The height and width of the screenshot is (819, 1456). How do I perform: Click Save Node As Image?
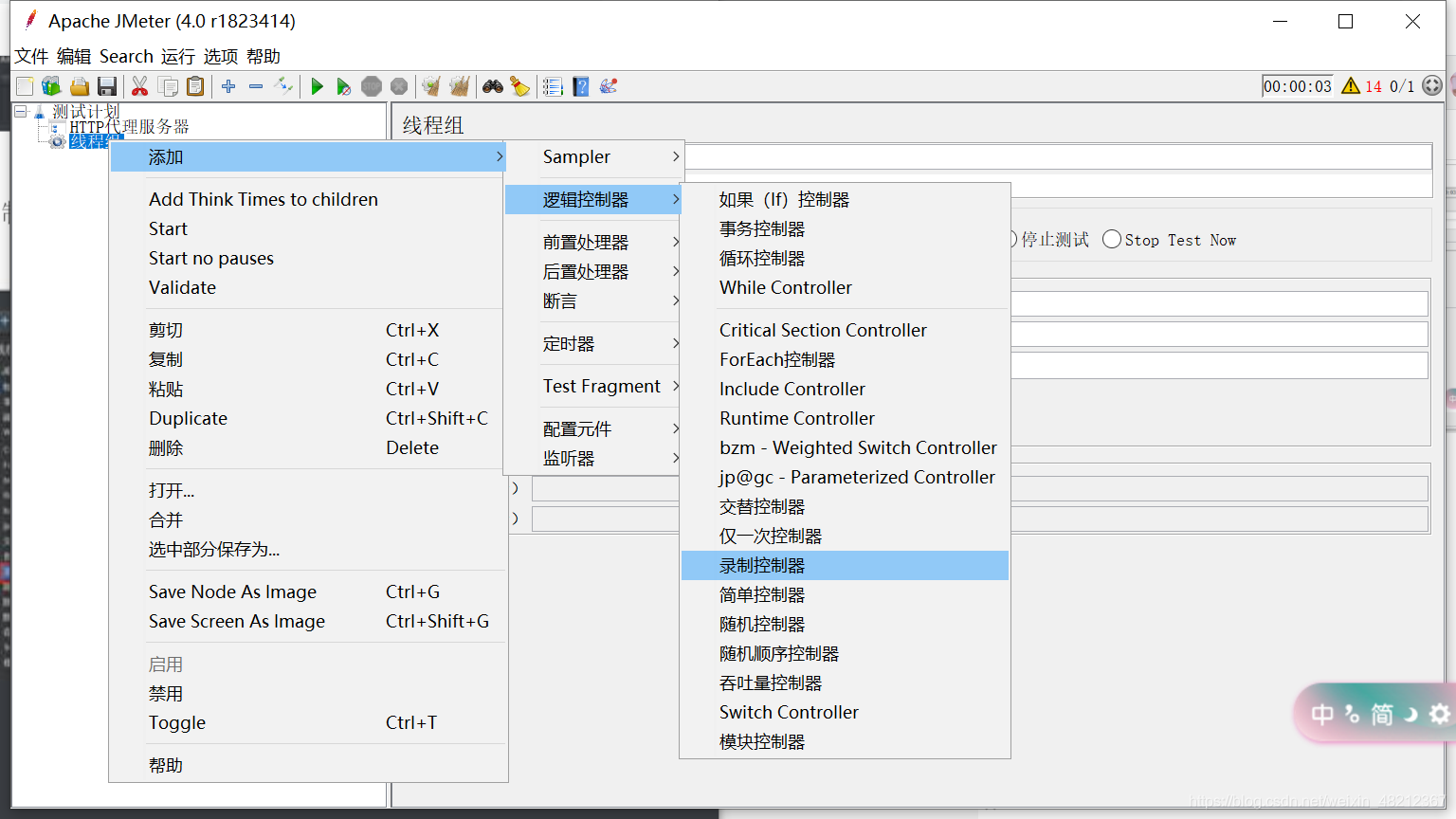tap(308, 591)
